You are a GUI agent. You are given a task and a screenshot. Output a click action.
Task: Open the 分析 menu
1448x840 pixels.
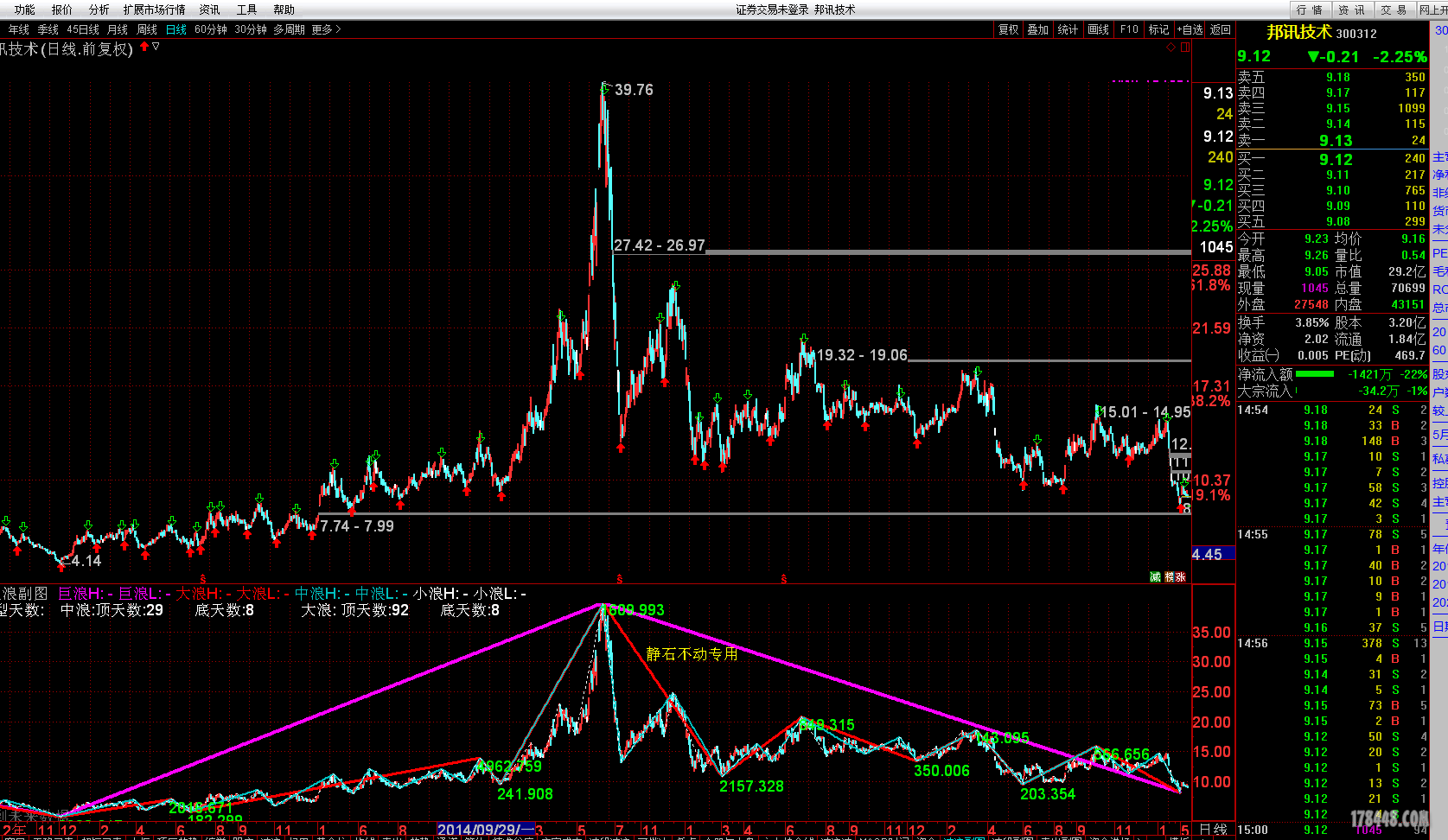(x=99, y=10)
